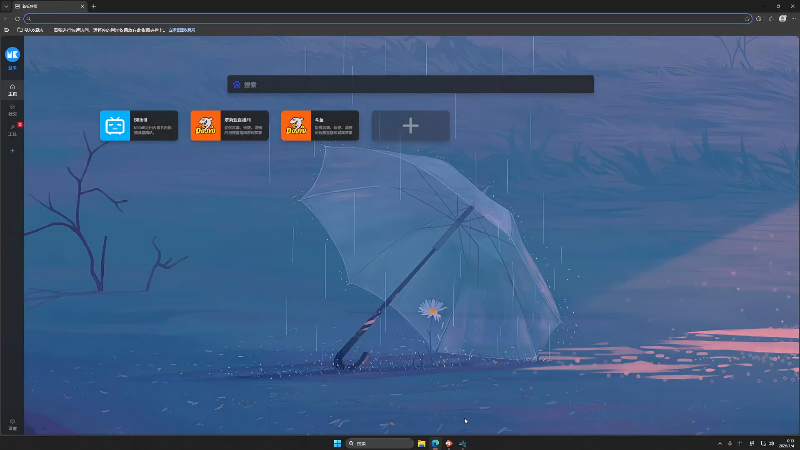Screen dimensions: 800x450
Task: Expand the tab list chevron at top-left
Action: 6,6
